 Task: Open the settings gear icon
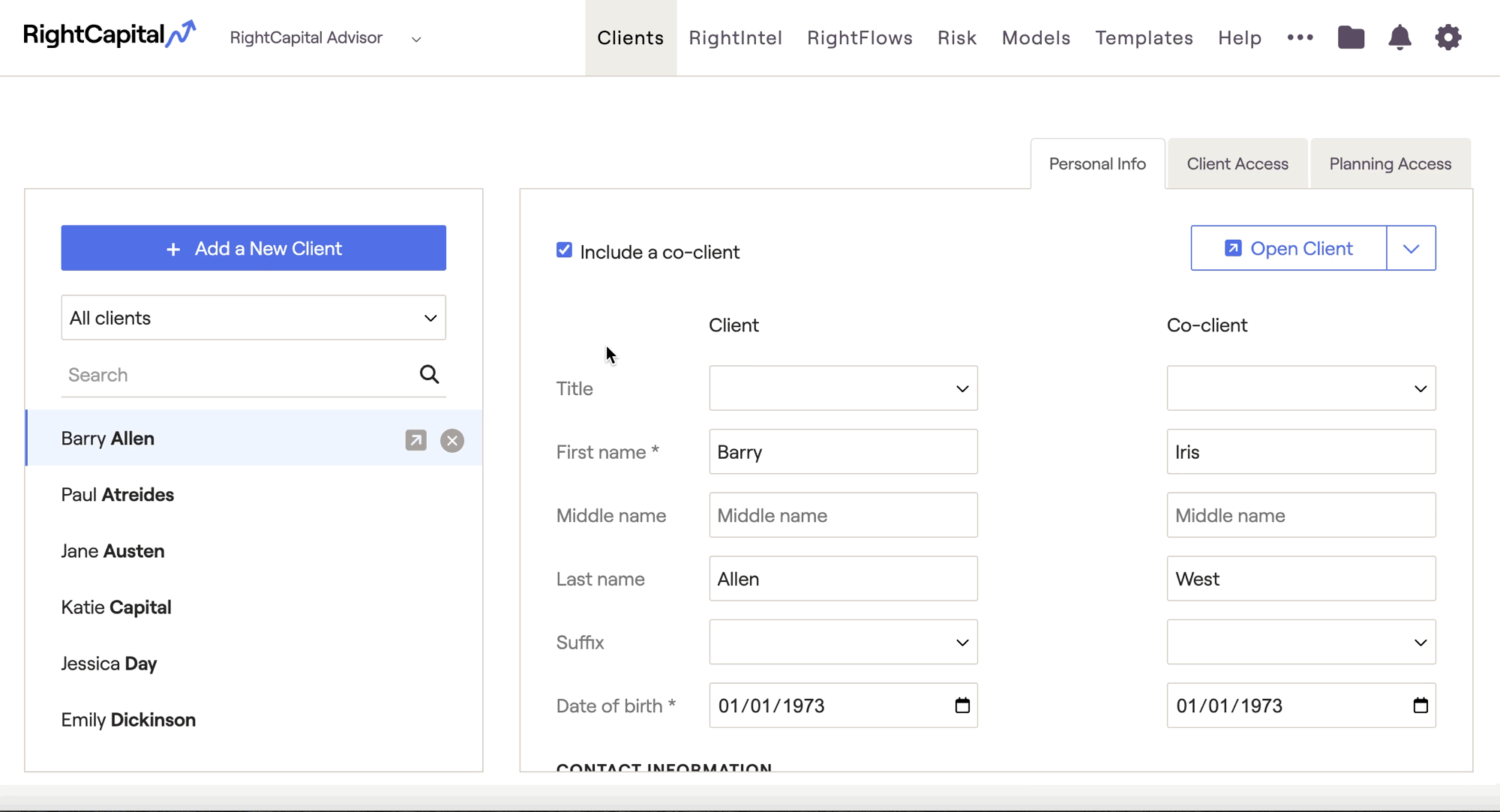(x=1448, y=37)
